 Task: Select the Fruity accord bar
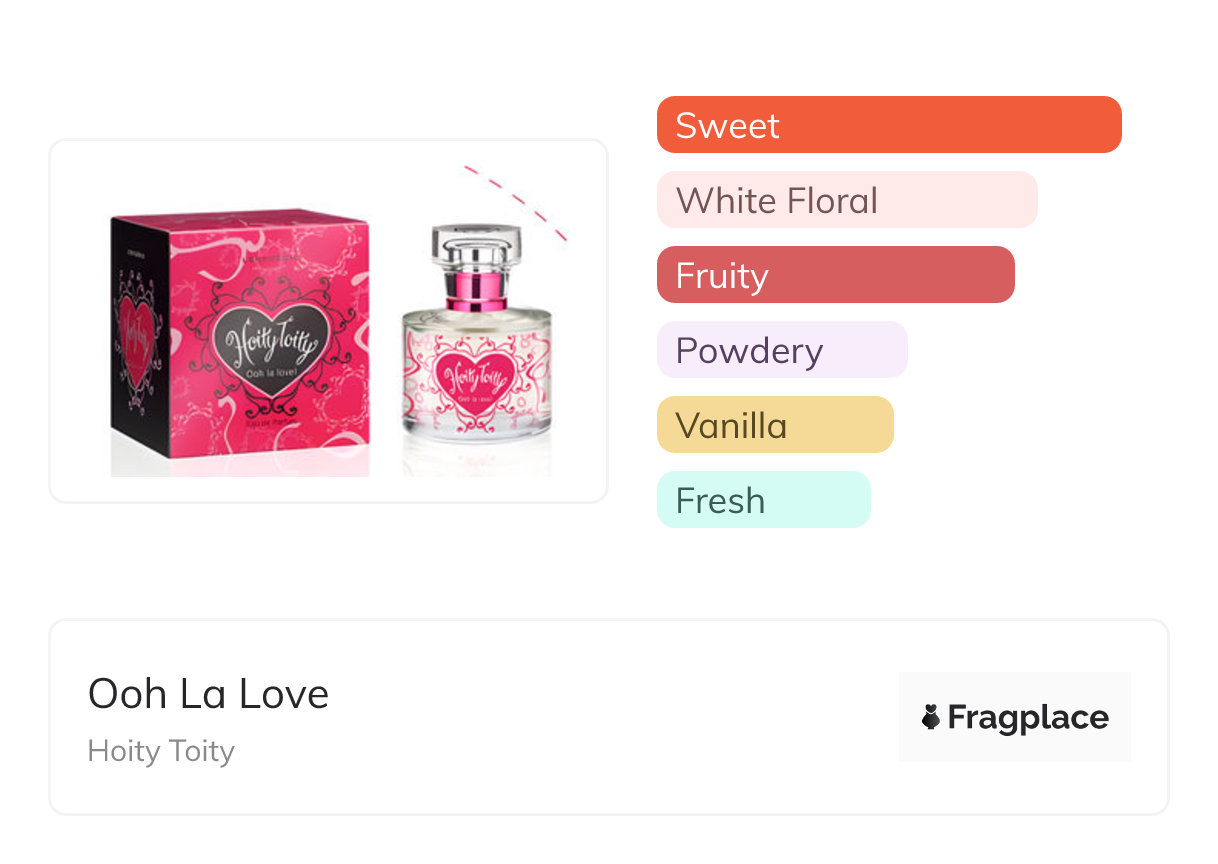(x=836, y=275)
